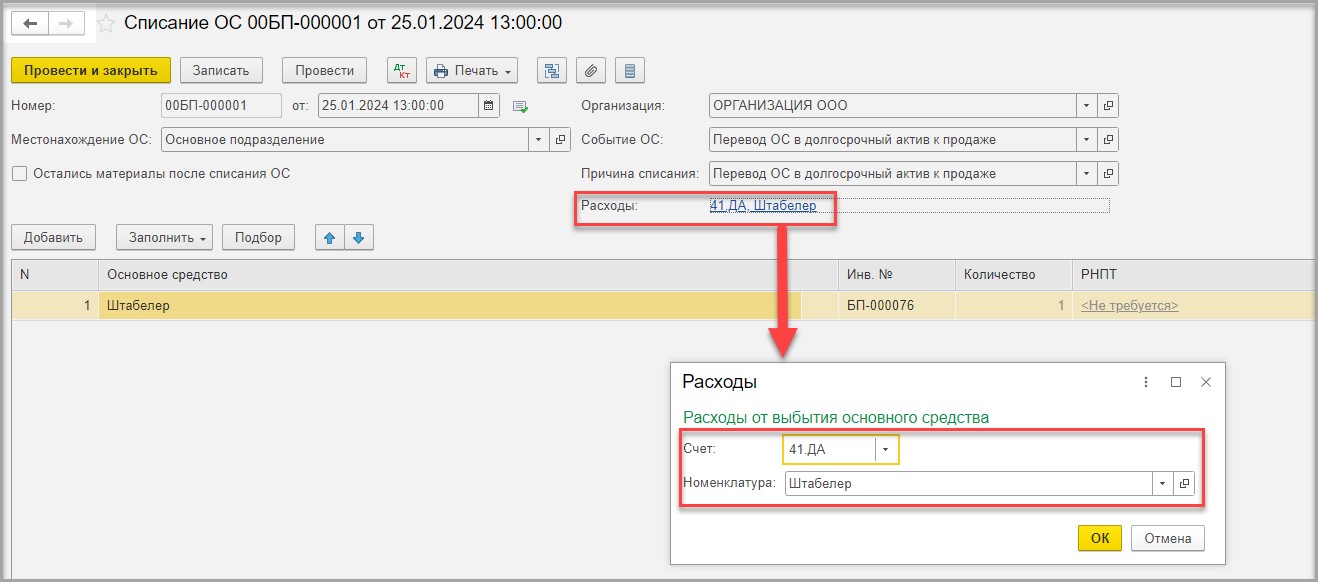Screen dimensions: 1318x582
Task: Click the РНПТ column header
Action: [x=1195, y=274]
